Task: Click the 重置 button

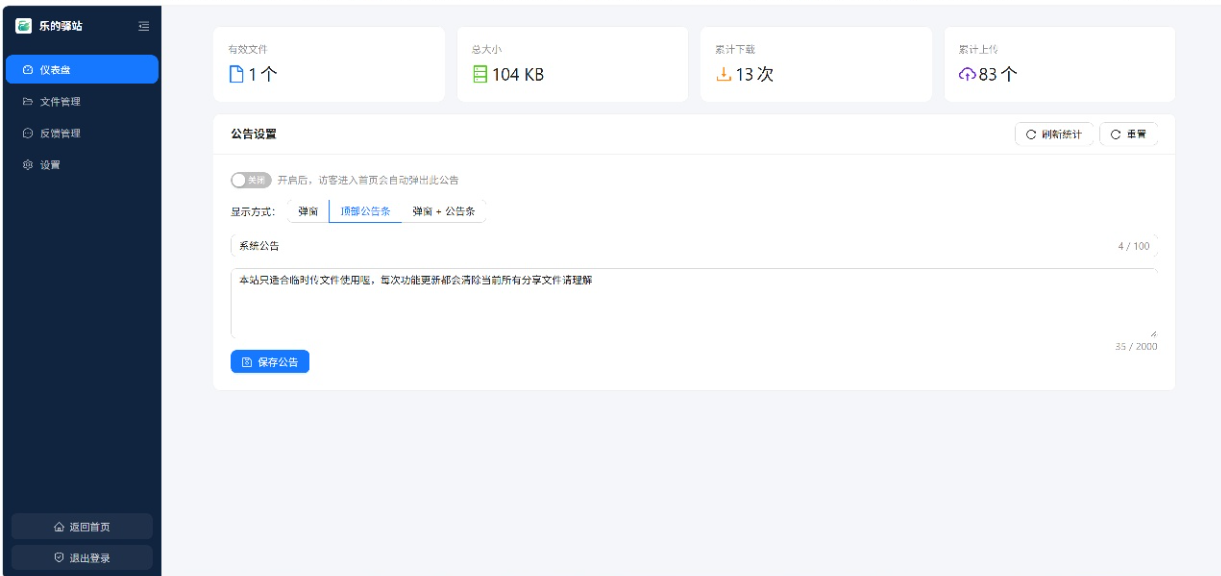Action: point(1129,134)
